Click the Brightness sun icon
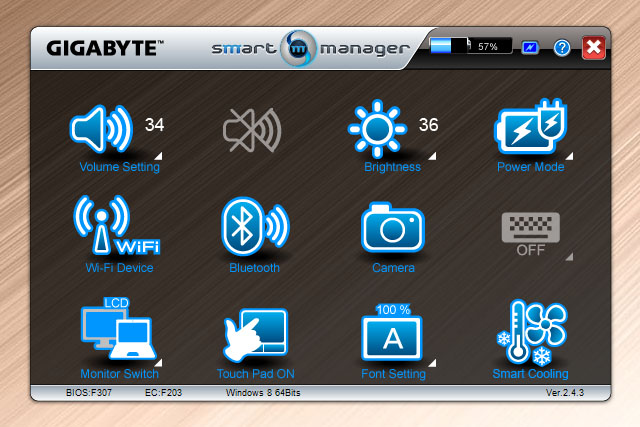This screenshot has width=640, height=427. click(377, 129)
